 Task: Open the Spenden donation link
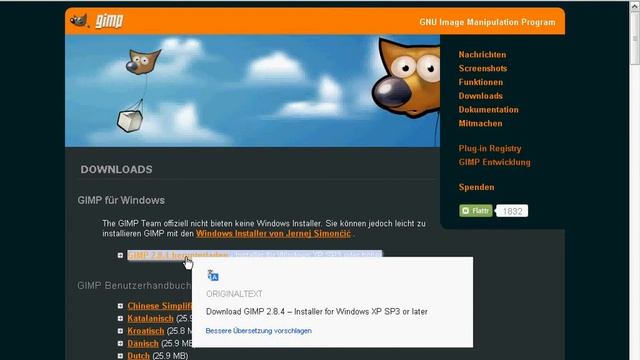coord(476,187)
